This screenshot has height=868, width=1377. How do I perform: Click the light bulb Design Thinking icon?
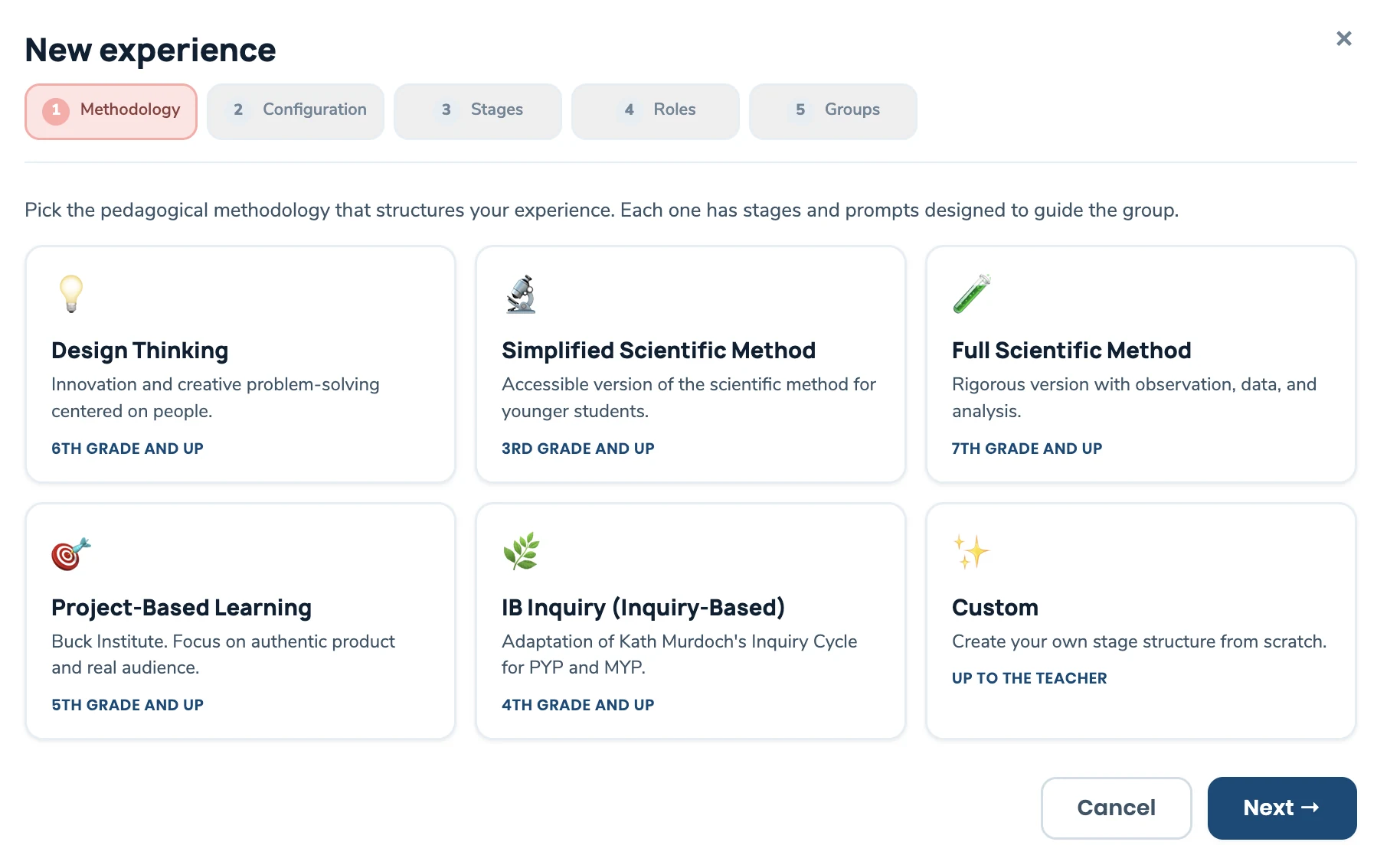(71, 294)
